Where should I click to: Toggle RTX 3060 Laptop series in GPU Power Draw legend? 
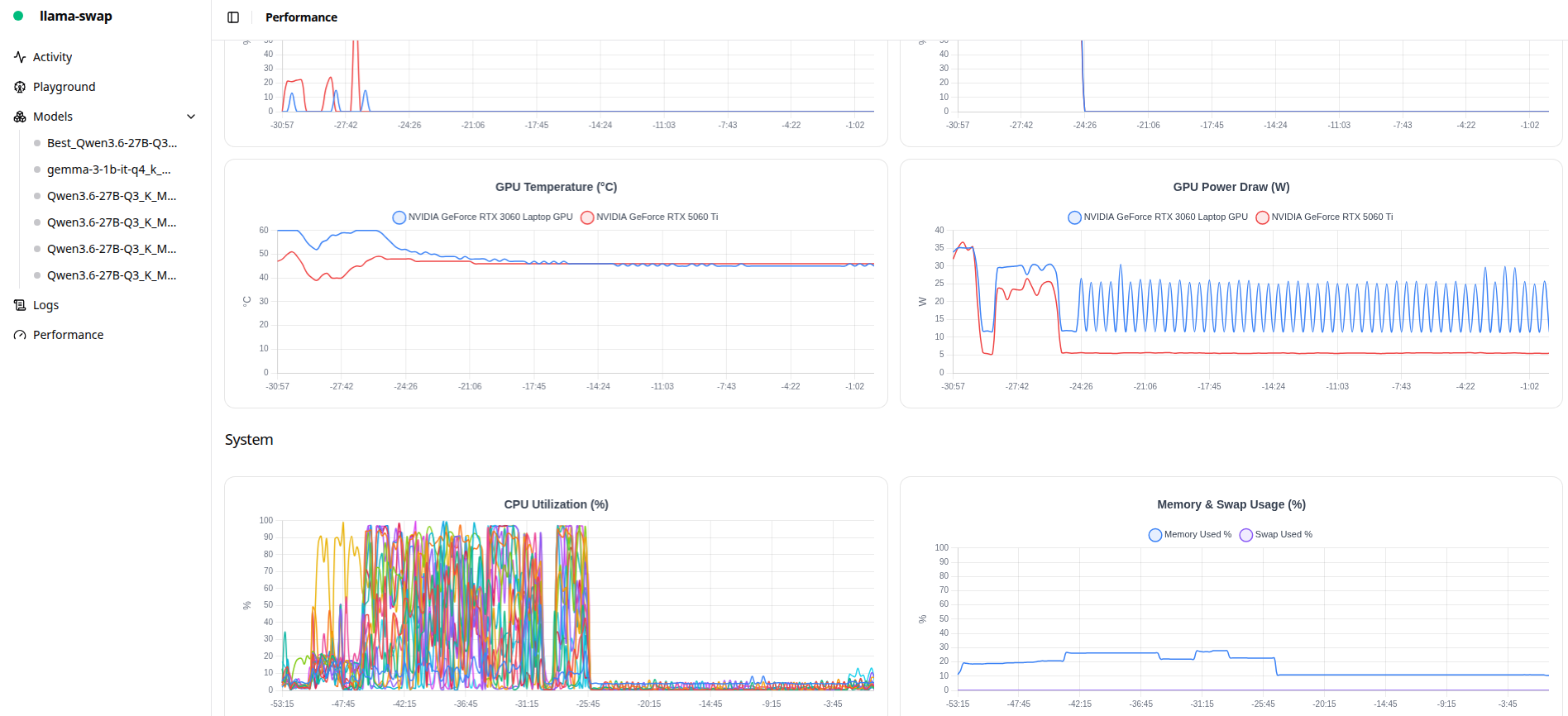tap(1158, 217)
